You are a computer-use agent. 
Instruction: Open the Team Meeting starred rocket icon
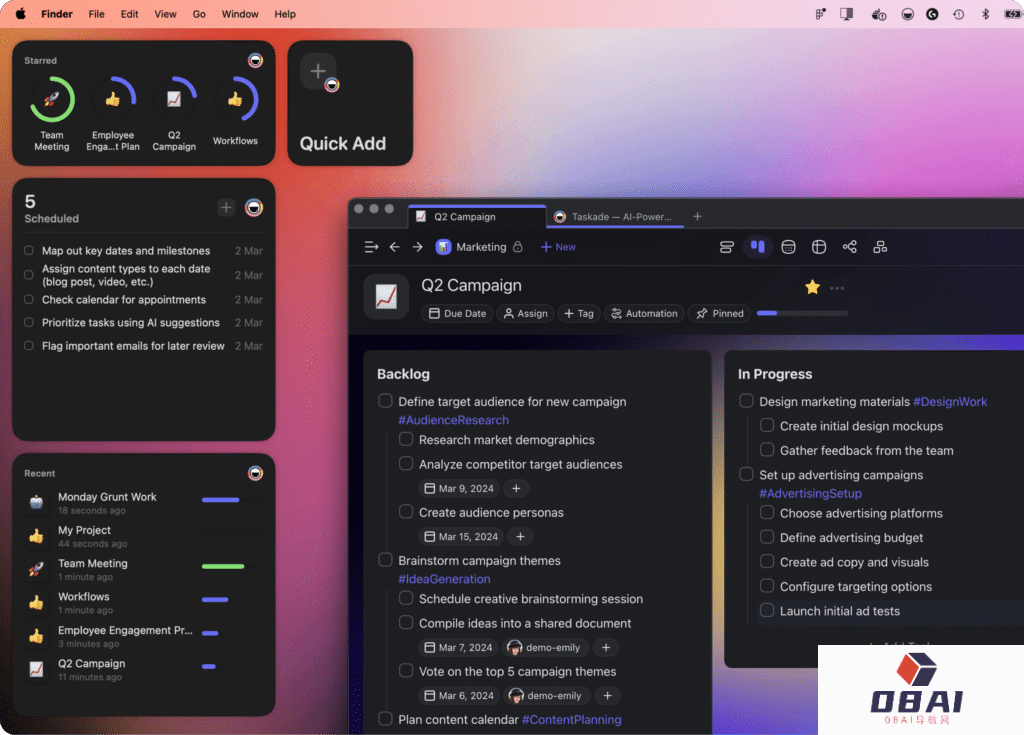click(x=52, y=100)
